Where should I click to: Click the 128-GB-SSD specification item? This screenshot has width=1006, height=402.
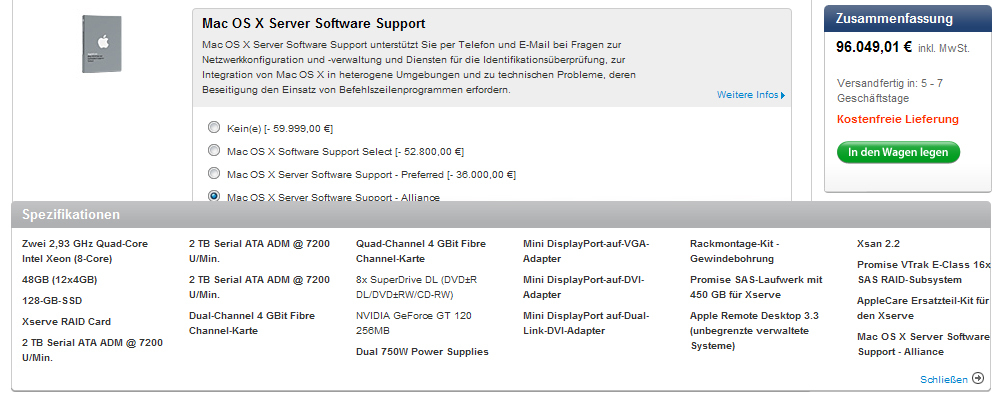tap(52, 301)
